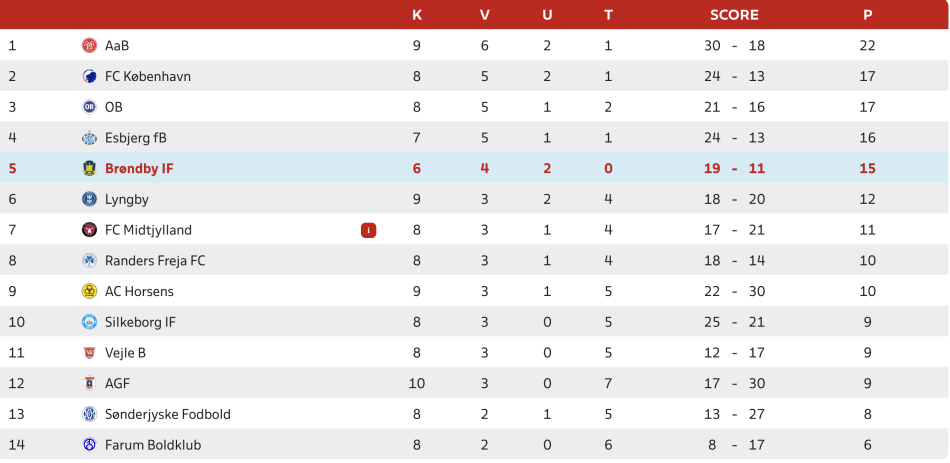Click the AaB club logo
Screen dimensions: 950x463
tap(89, 46)
